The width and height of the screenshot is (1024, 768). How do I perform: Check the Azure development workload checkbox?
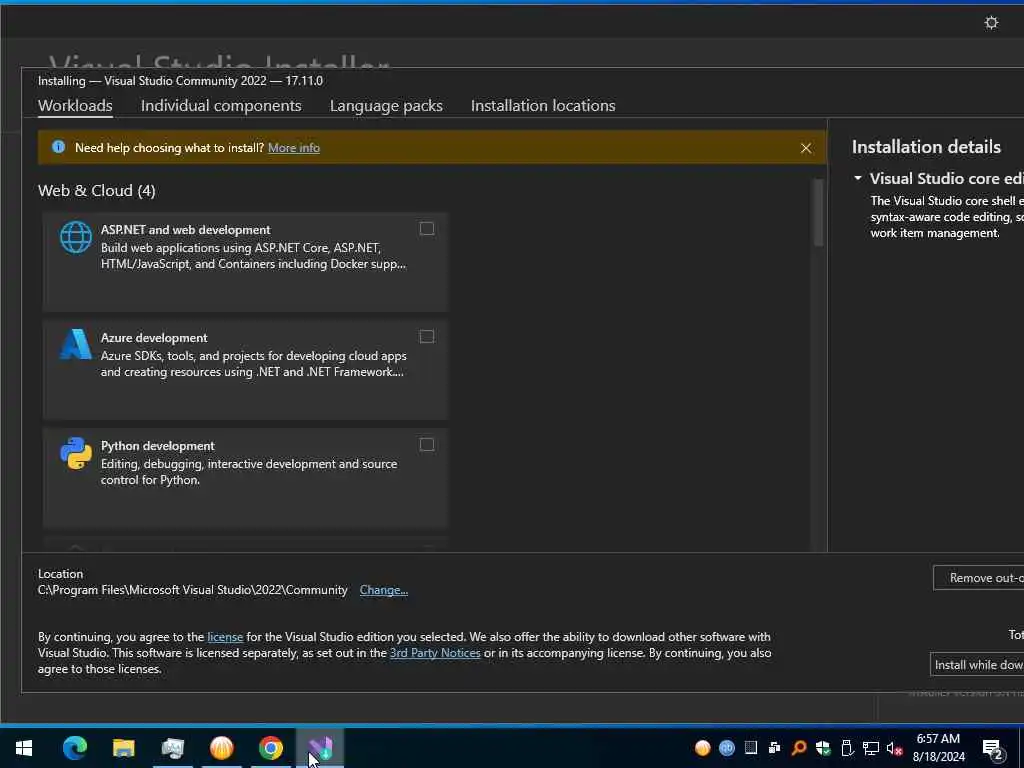coord(426,336)
